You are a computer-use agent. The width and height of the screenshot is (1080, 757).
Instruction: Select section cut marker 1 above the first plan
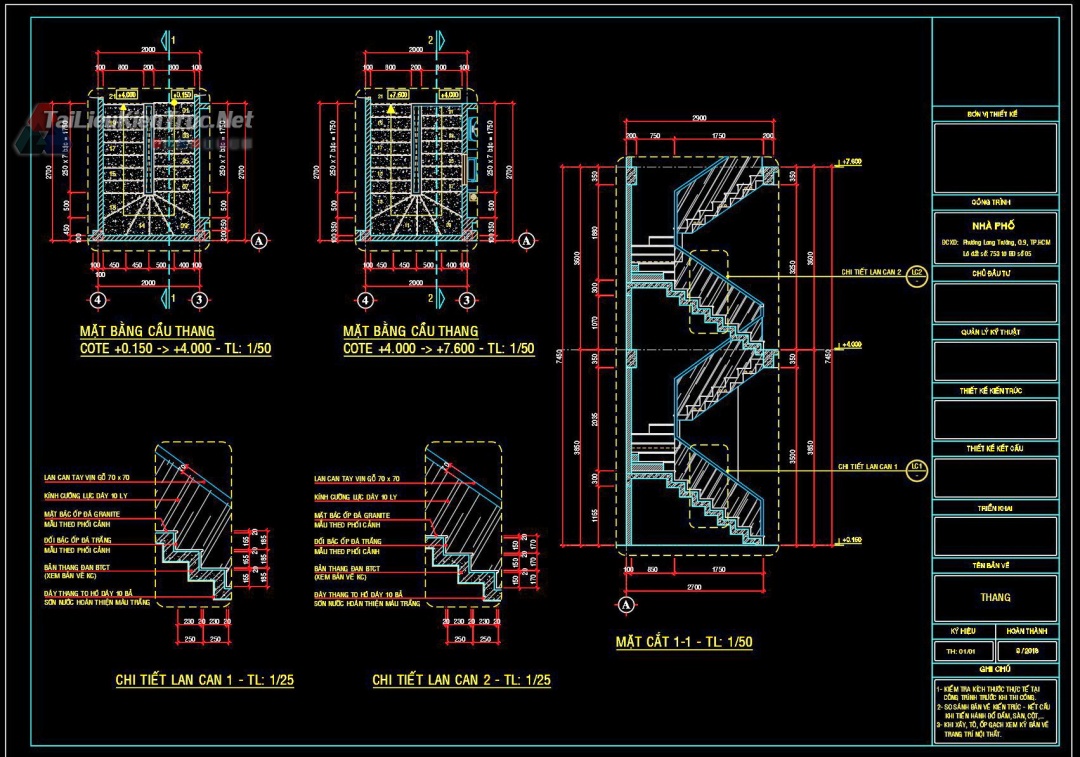(168, 41)
